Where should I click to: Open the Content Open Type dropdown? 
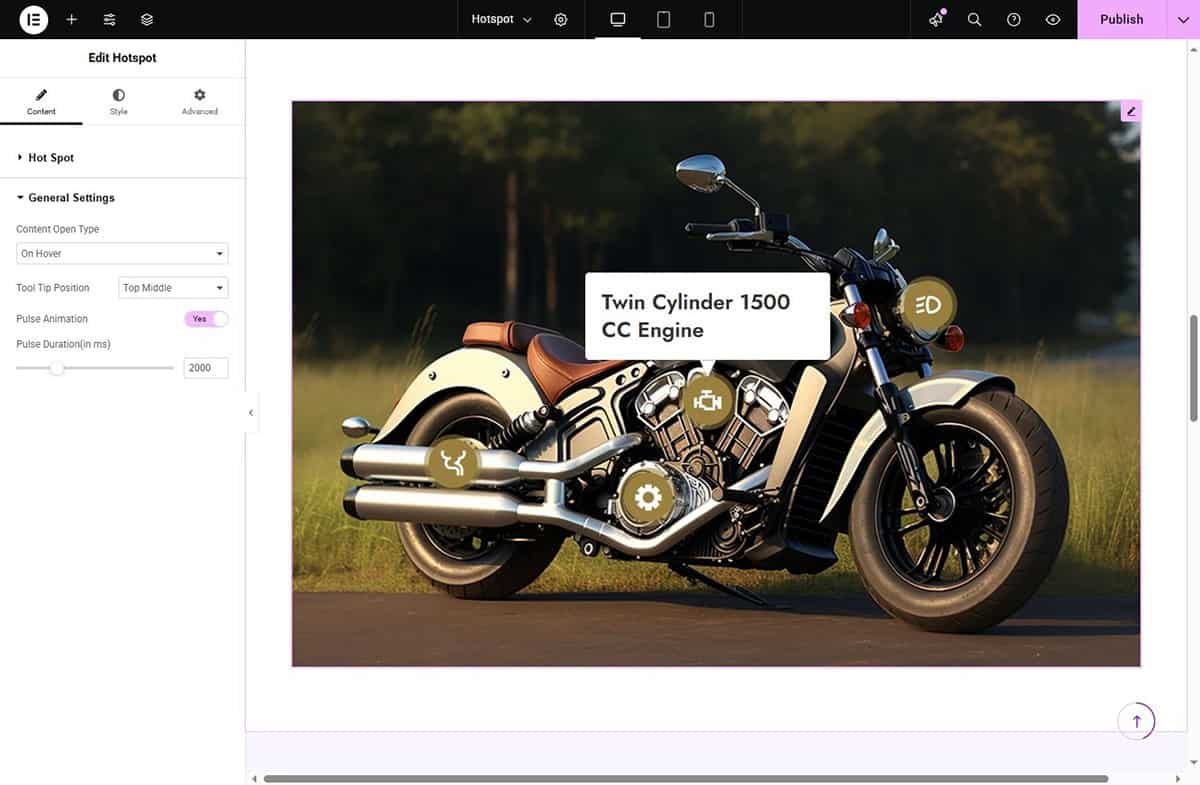tap(122, 254)
